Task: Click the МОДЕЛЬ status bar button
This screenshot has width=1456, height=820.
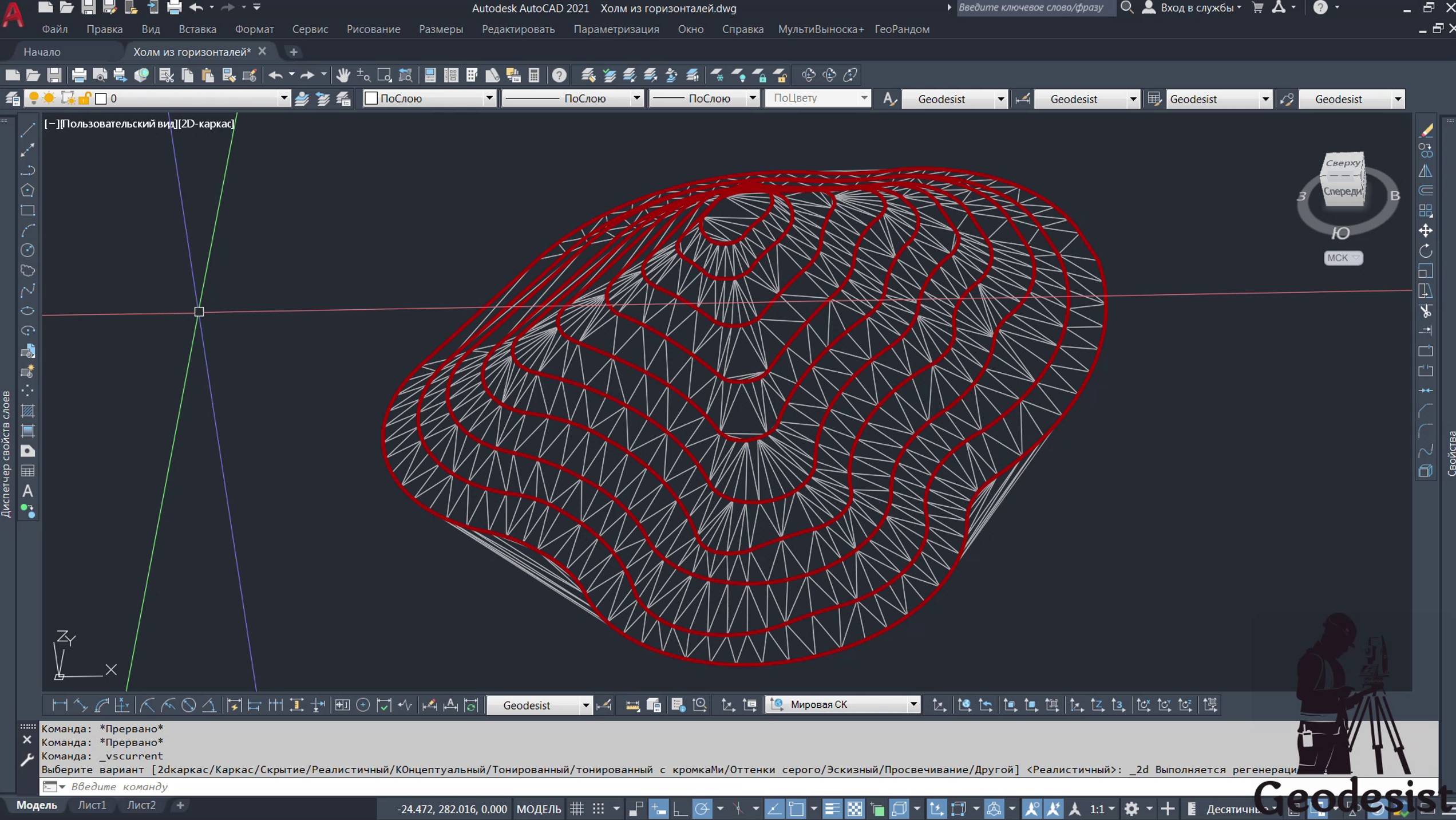Action: (539, 809)
